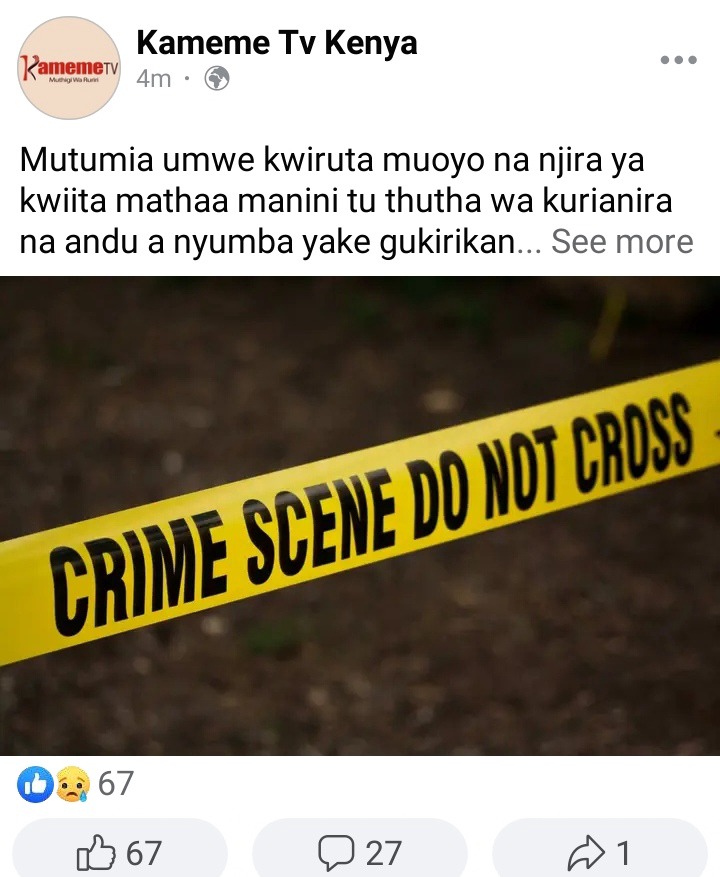The width and height of the screenshot is (720, 877).
Task: Click the 27 comments count
Action: 384,853
